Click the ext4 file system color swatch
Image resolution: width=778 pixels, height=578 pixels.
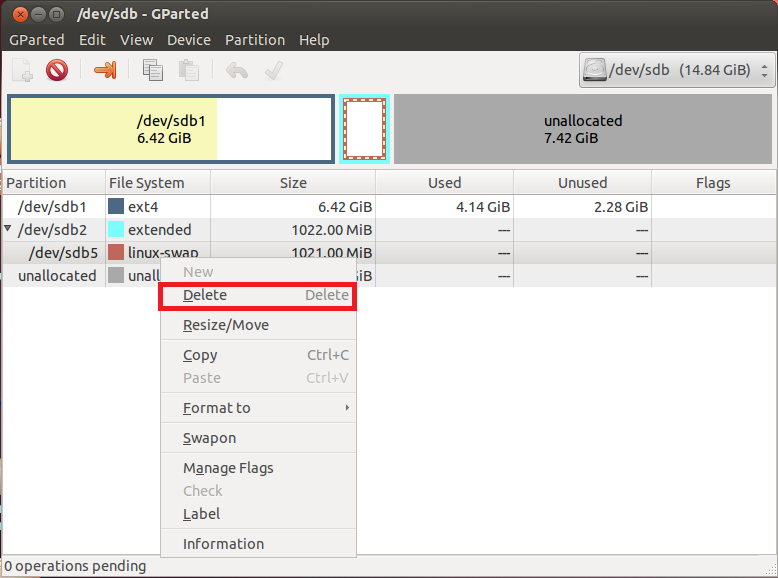[116, 207]
